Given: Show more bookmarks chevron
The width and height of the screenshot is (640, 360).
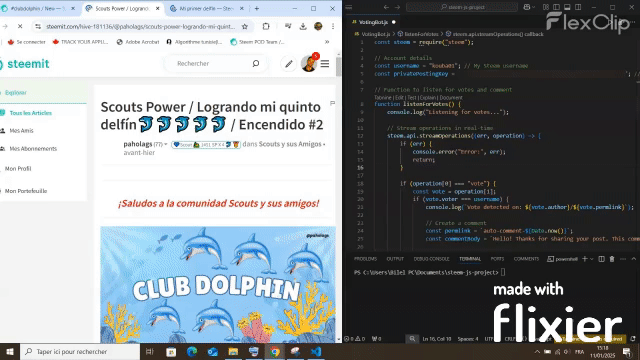Looking at the screenshot, I should [327, 42].
